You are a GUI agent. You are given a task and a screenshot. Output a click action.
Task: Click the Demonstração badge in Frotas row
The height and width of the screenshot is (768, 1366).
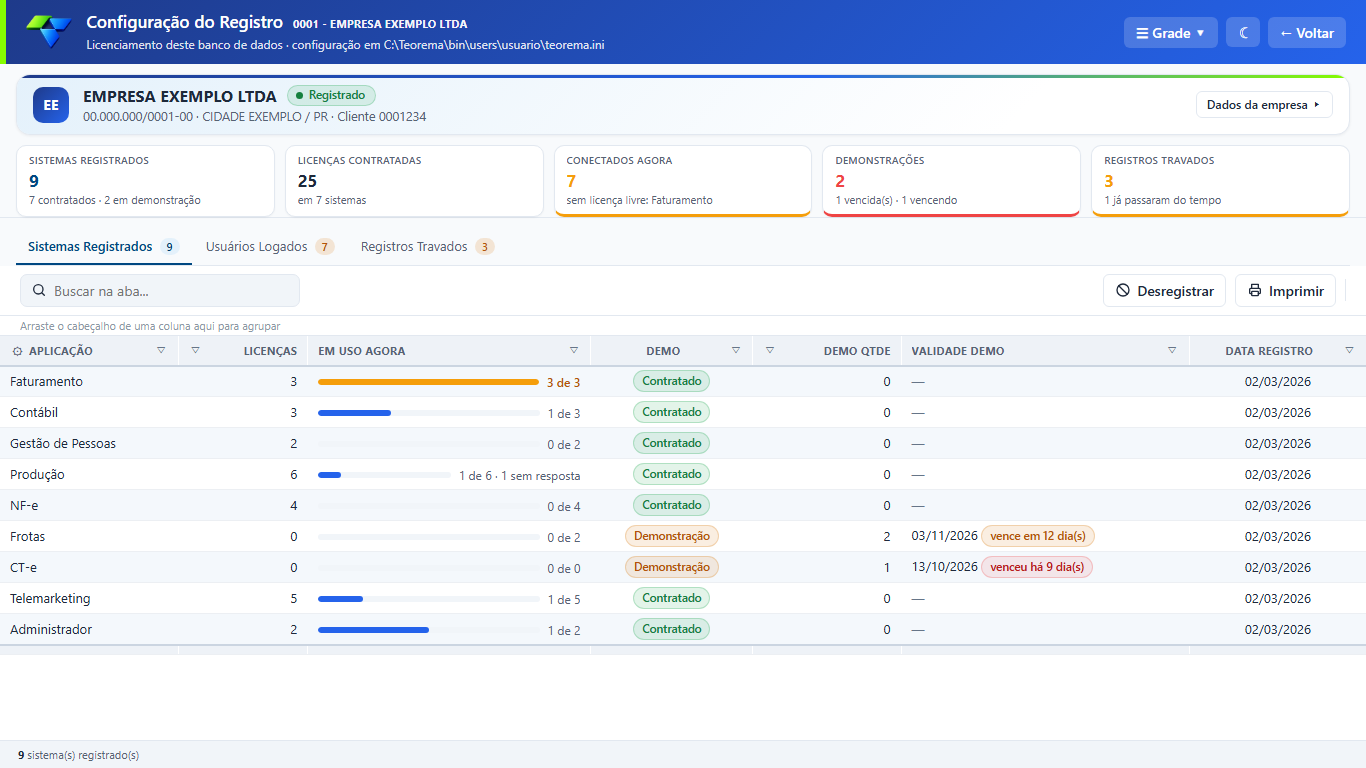[x=672, y=536]
